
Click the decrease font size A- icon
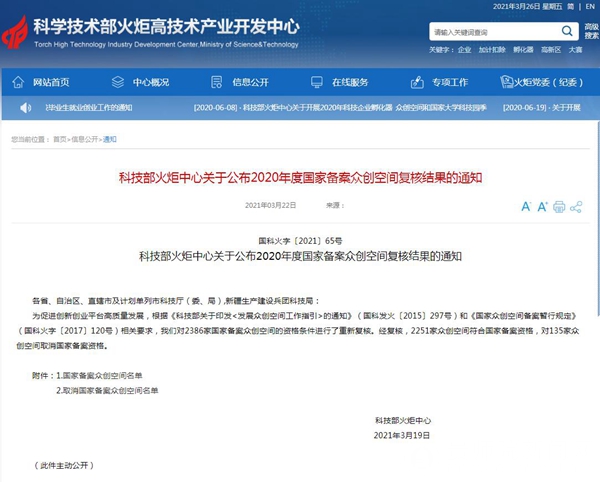click(x=526, y=207)
